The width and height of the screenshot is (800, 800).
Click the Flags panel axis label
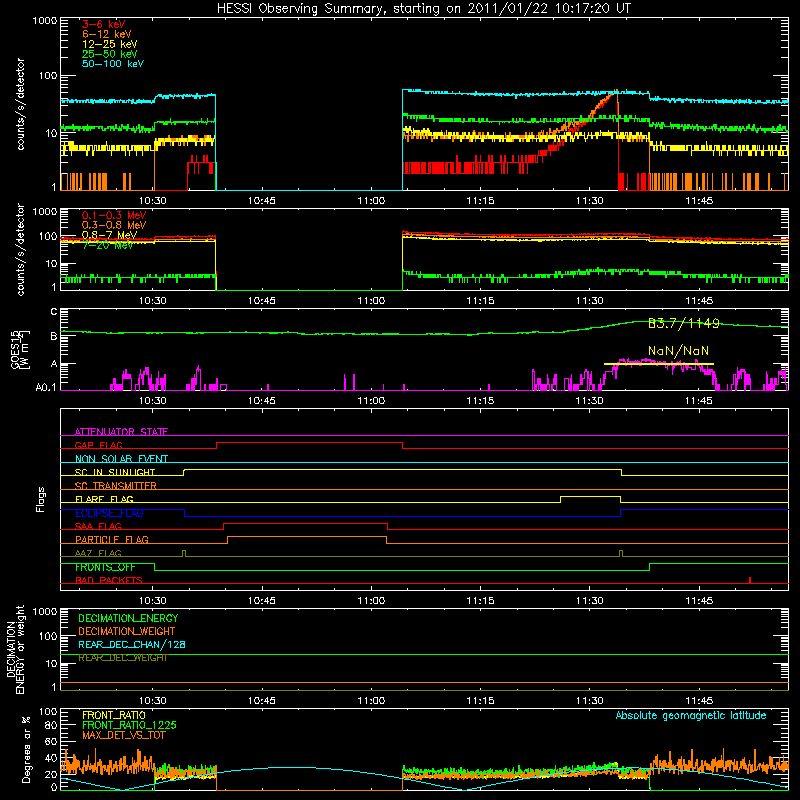40,499
